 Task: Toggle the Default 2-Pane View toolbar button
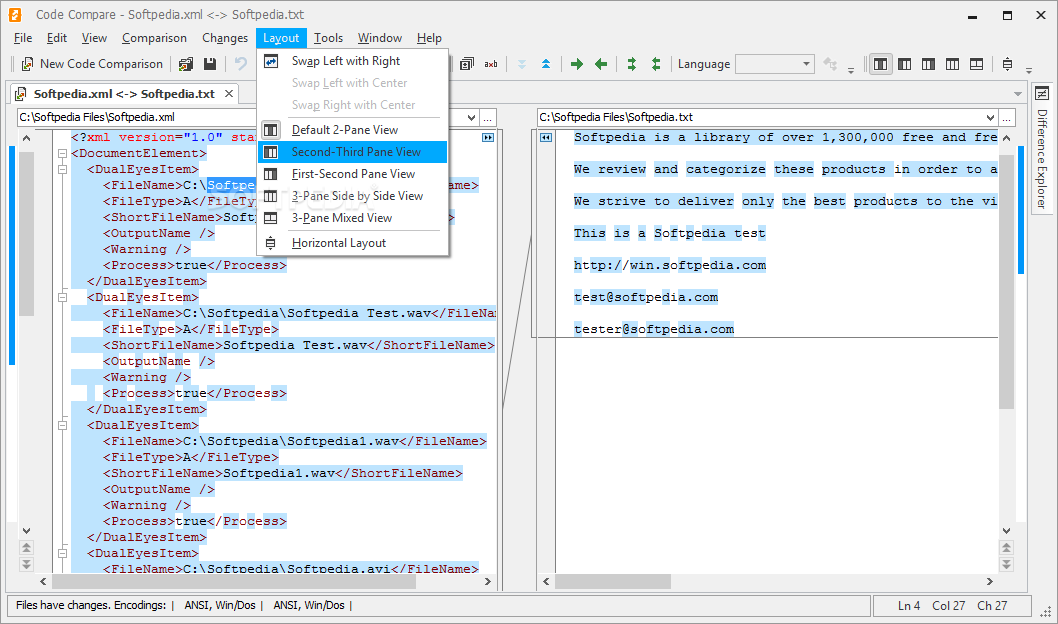pyautogui.click(x=881, y=64)
